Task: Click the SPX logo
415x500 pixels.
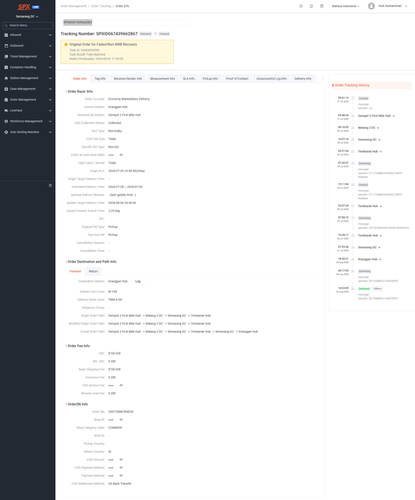Action: 24,7
